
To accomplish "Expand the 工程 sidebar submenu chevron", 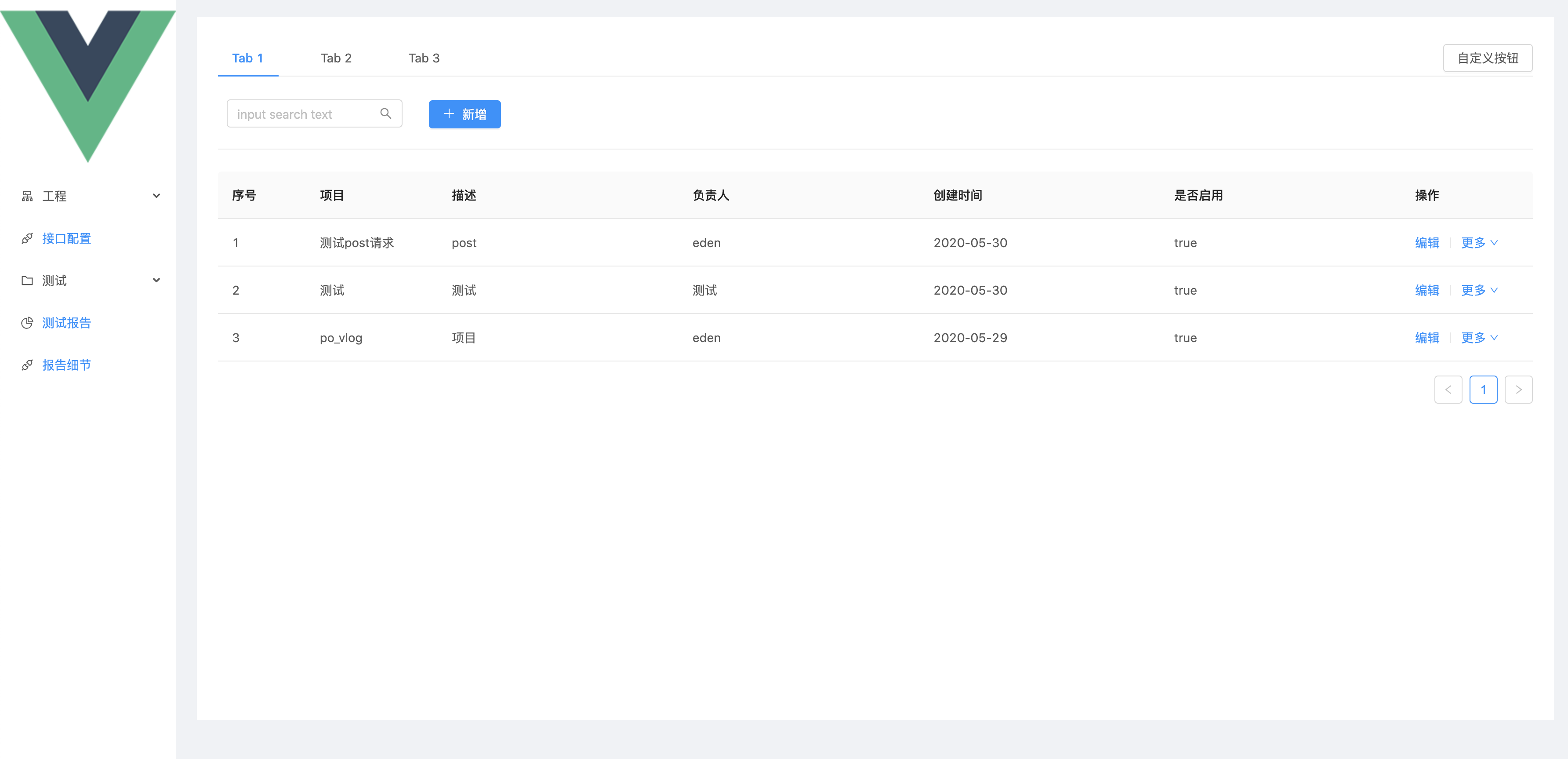I will (x=156, y=196).
